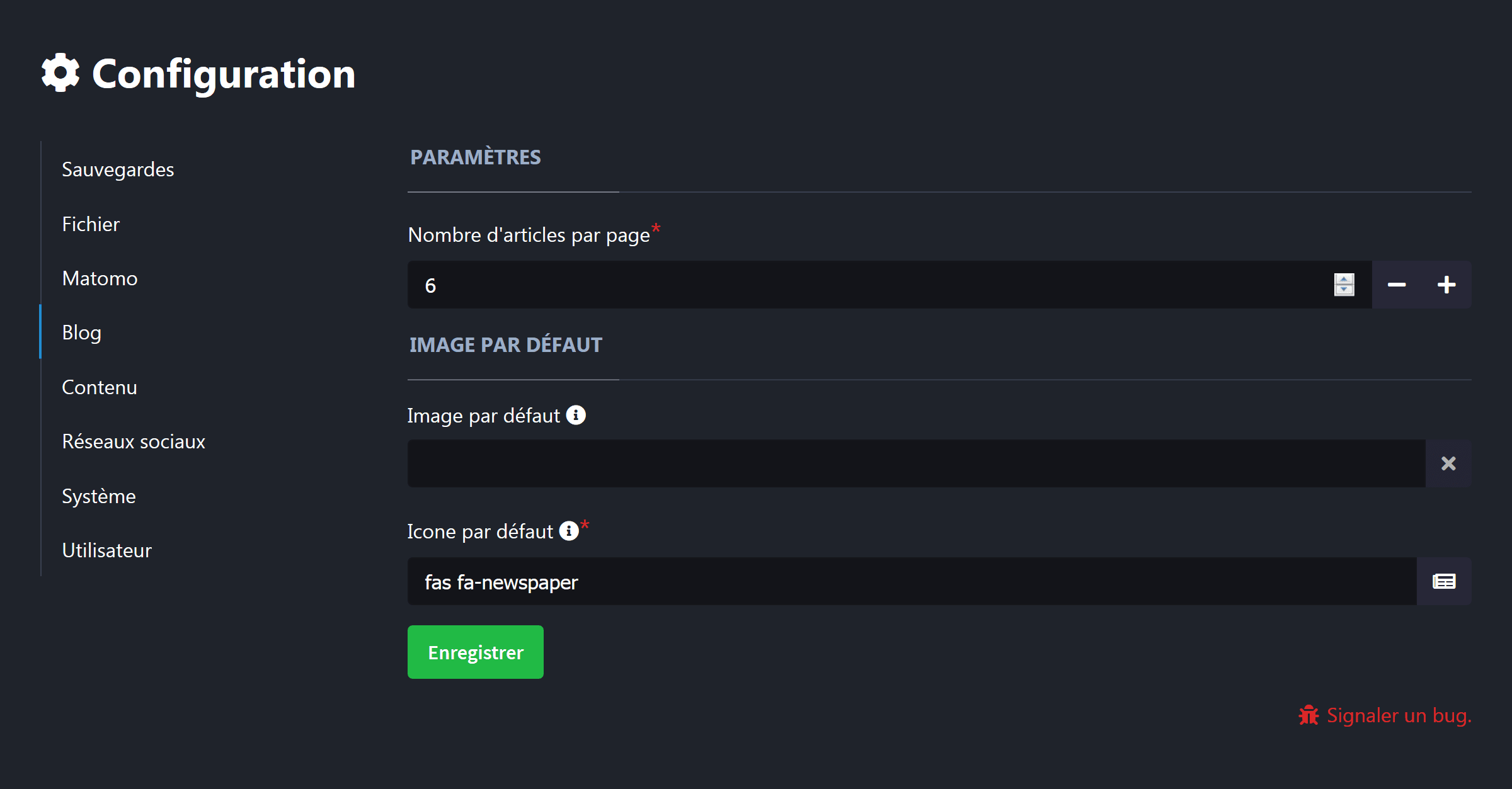Screen dimensions: 1512x789
Task: Click the plus to increase articles per page
Action: [x=1446, y=285]
